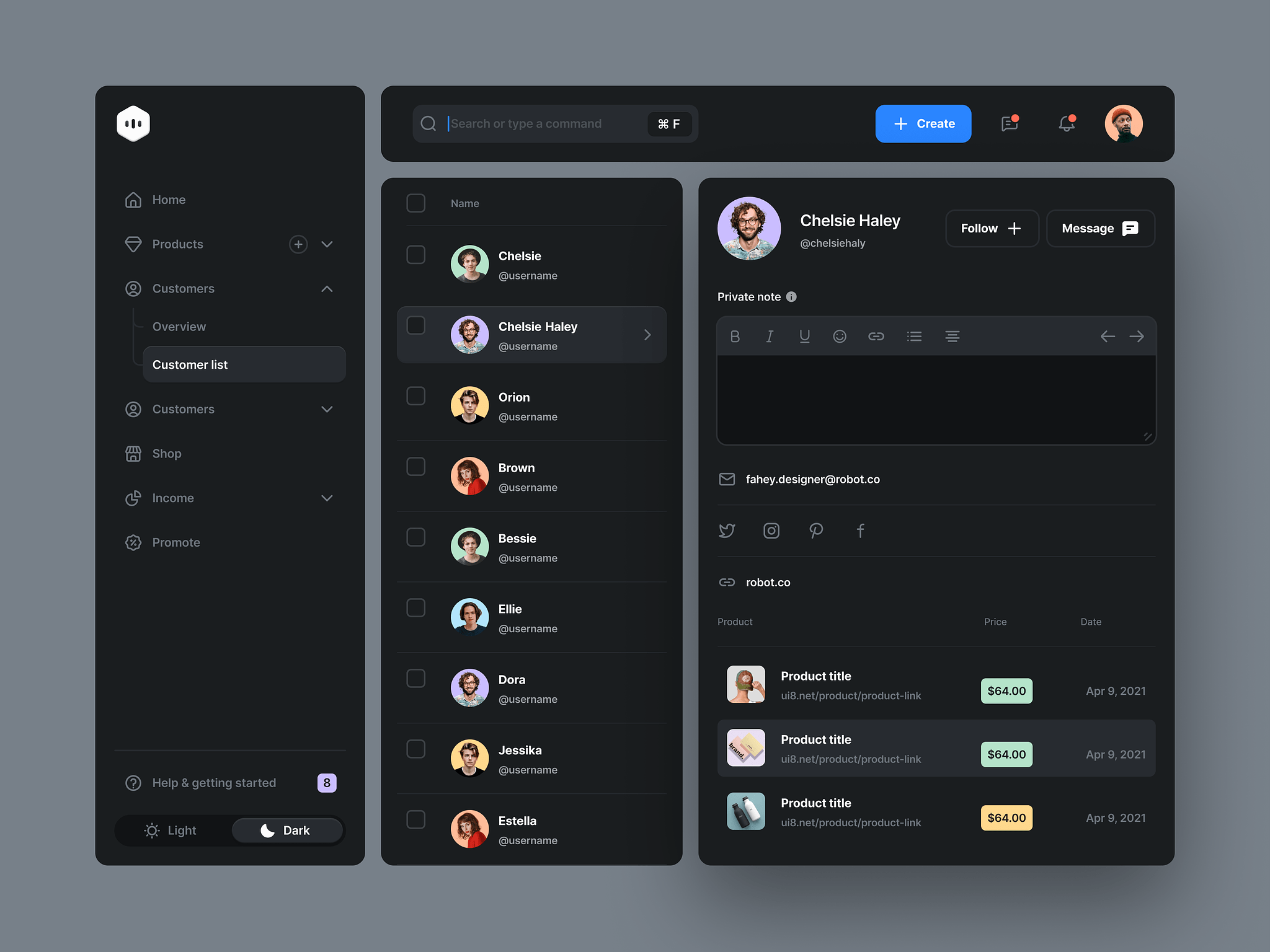Click the bold formatting icon
The height and width of the screenshot is (952, 1270).
click(x=734, y=335)
